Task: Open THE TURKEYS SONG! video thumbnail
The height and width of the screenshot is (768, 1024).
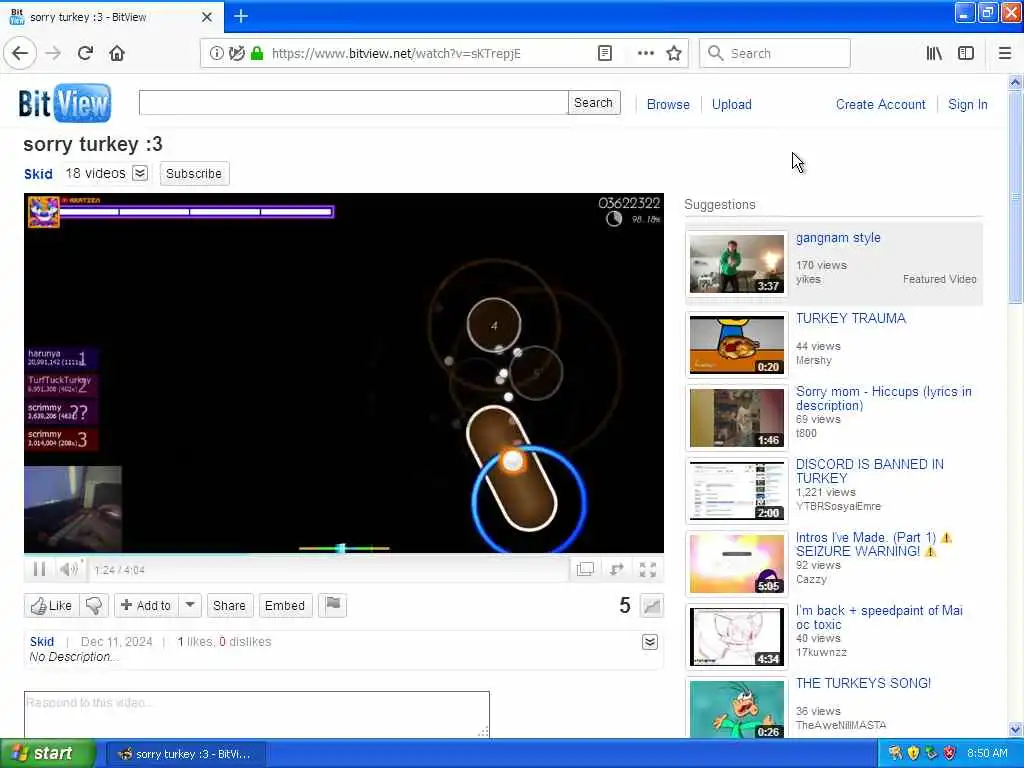Action: click(x=737, y=709)
